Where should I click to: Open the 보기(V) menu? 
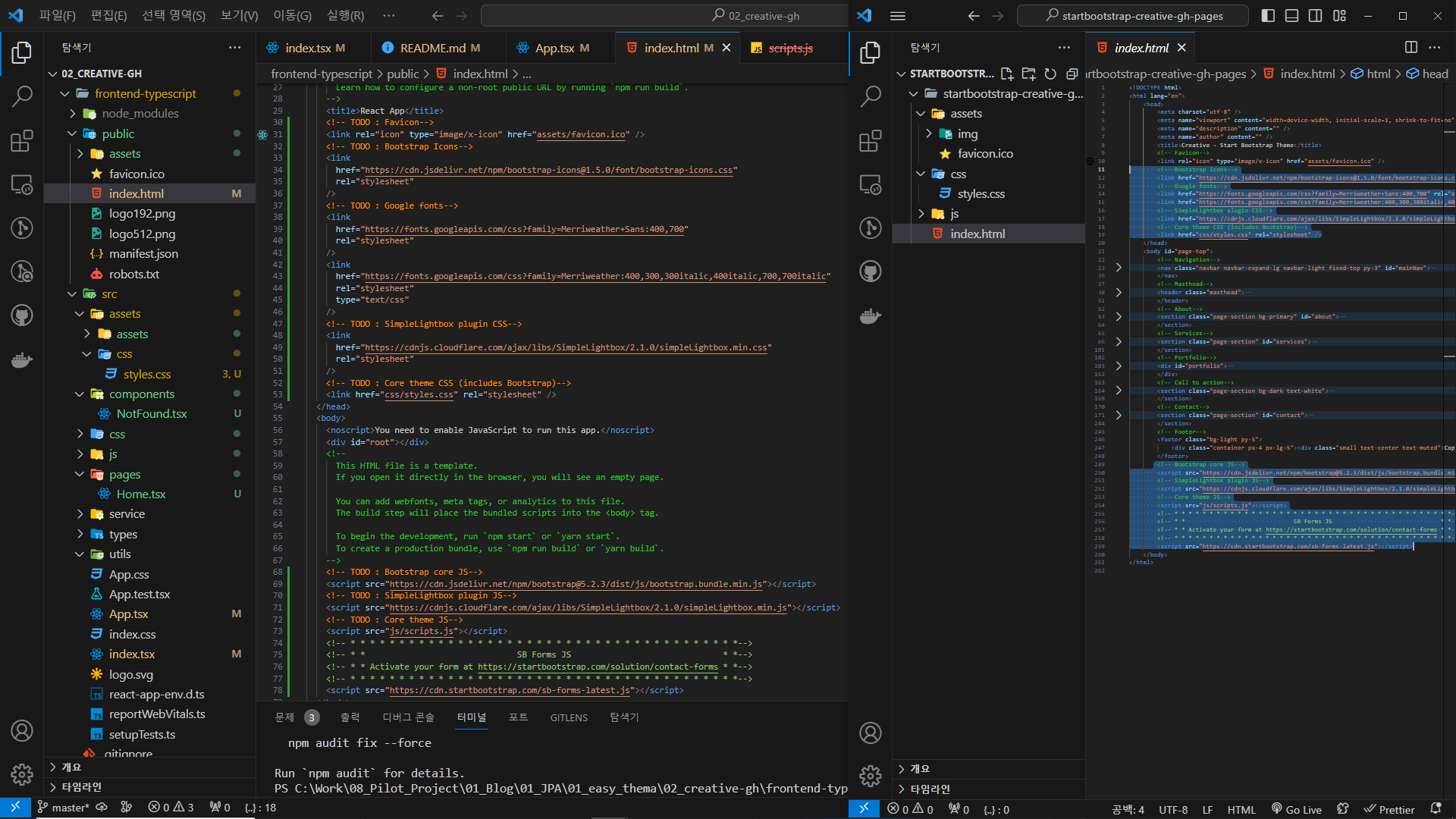pyautogui.click(x=239, y=15)
